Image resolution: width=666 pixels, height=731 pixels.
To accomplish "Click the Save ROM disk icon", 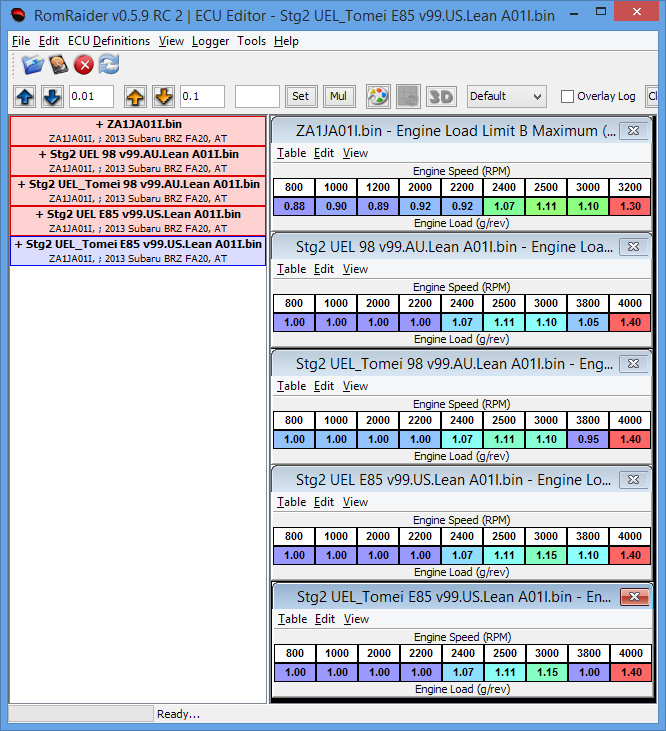I will [59, 65].
